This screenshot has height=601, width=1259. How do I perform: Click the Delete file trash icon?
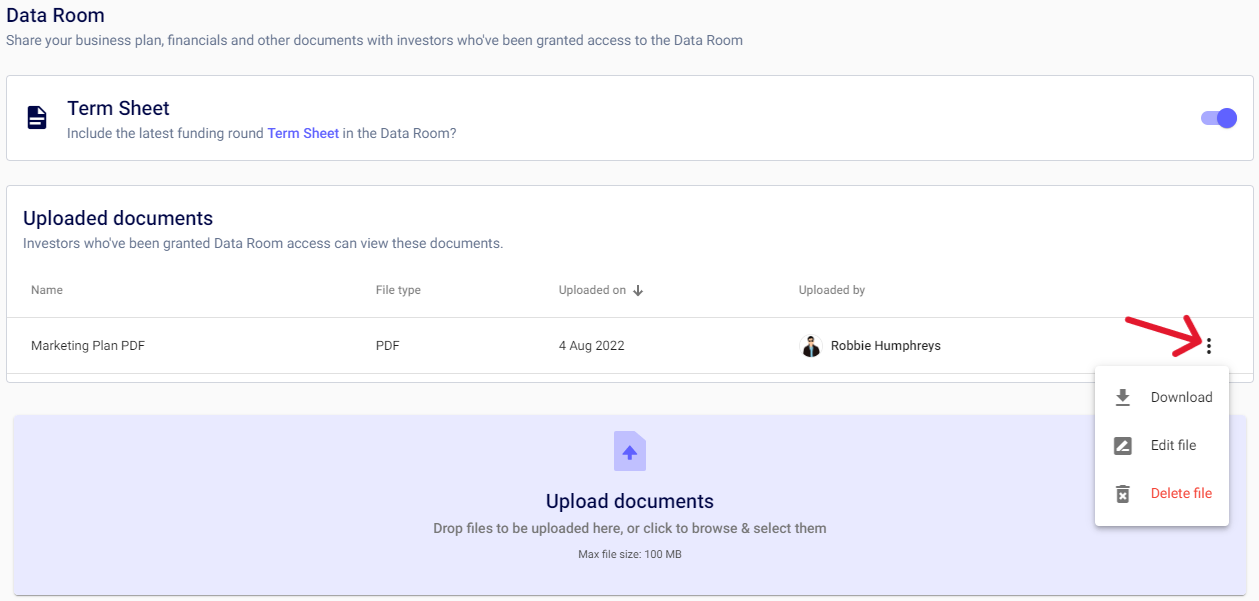1123,494
